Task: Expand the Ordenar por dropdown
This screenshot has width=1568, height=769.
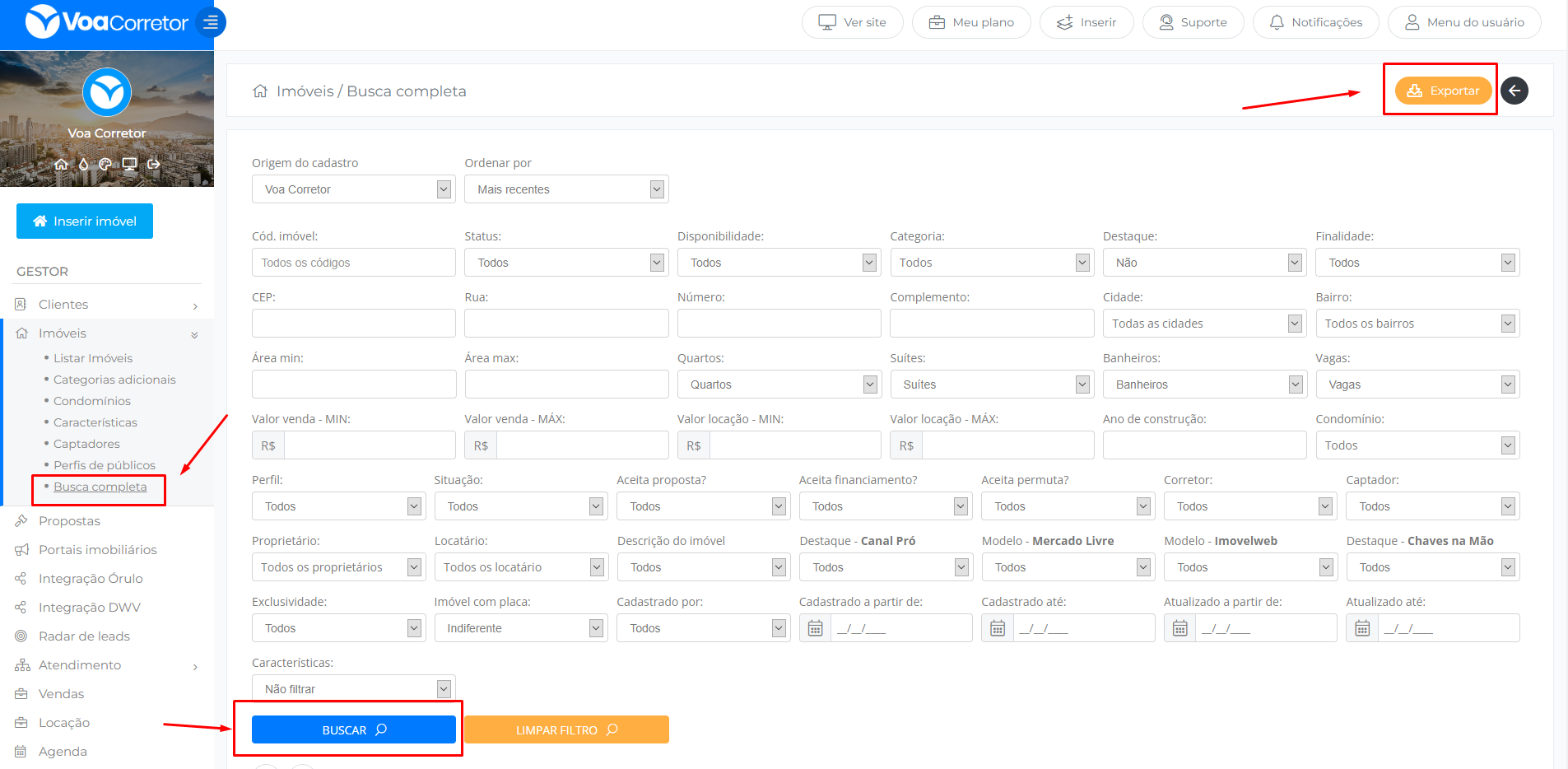Action: pos(565,189)
